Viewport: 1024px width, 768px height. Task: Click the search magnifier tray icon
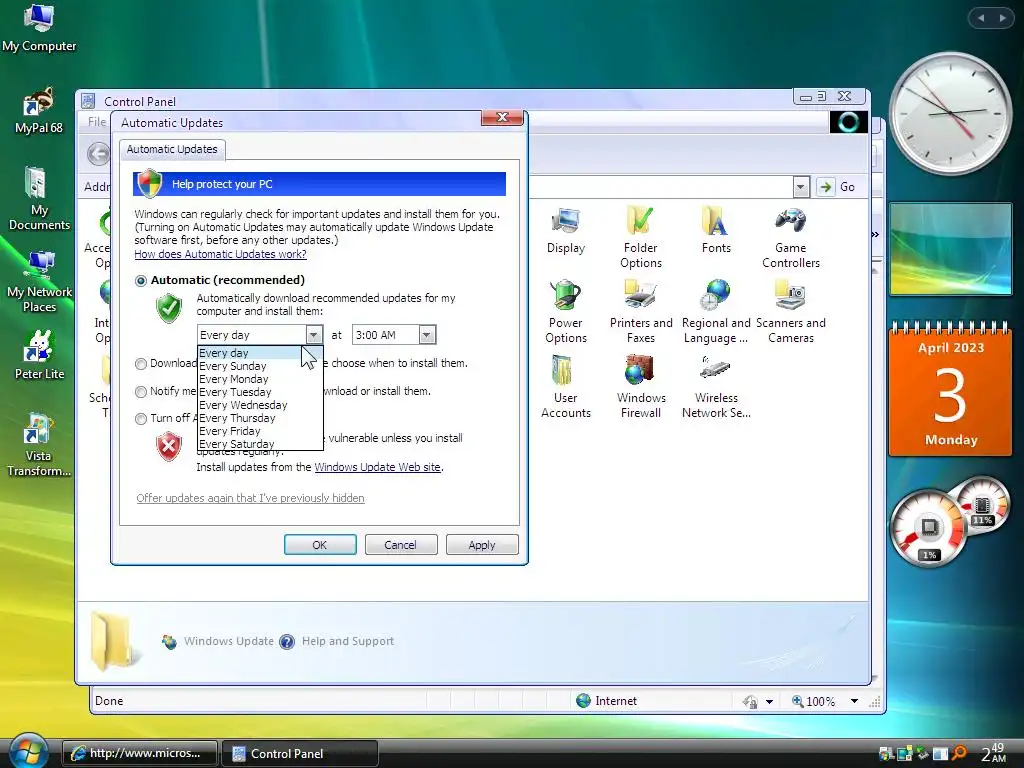pyautogui.click(x=959, y=753)
